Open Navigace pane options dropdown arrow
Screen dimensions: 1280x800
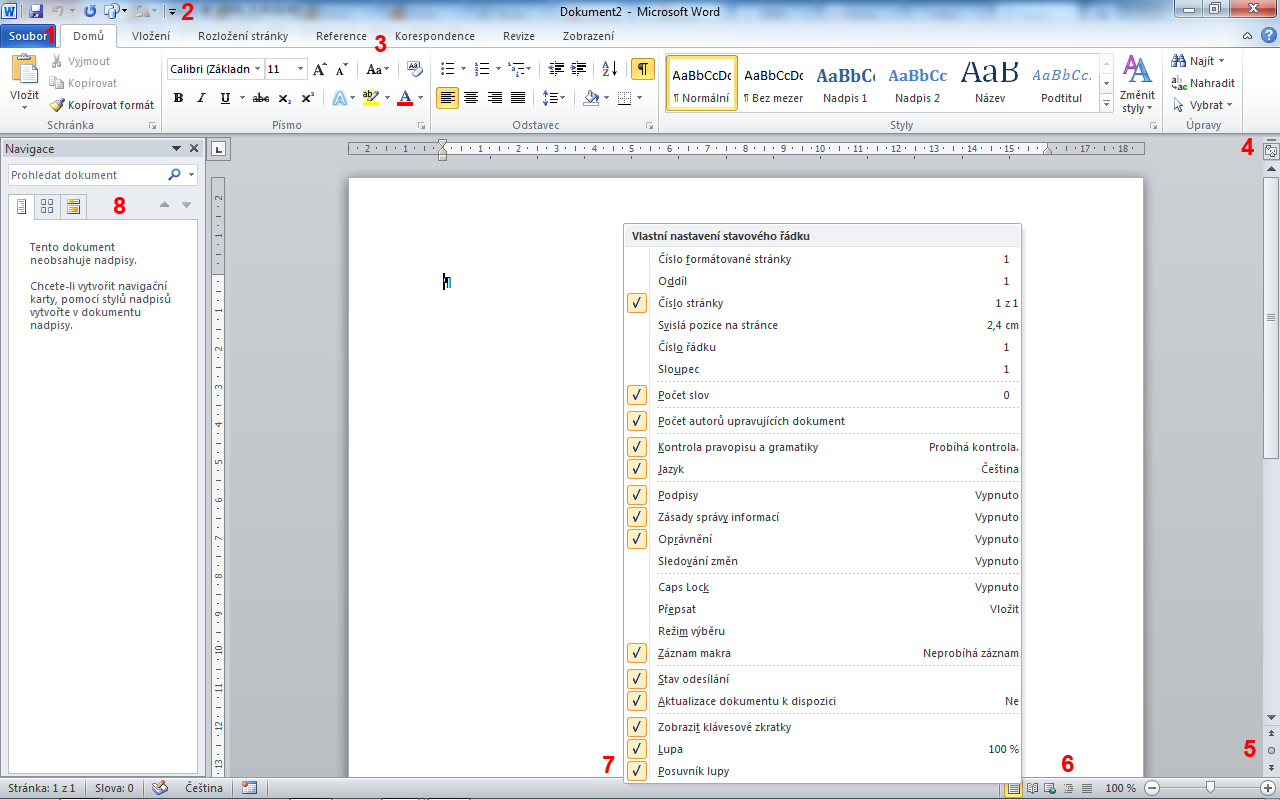click(177, 148)
